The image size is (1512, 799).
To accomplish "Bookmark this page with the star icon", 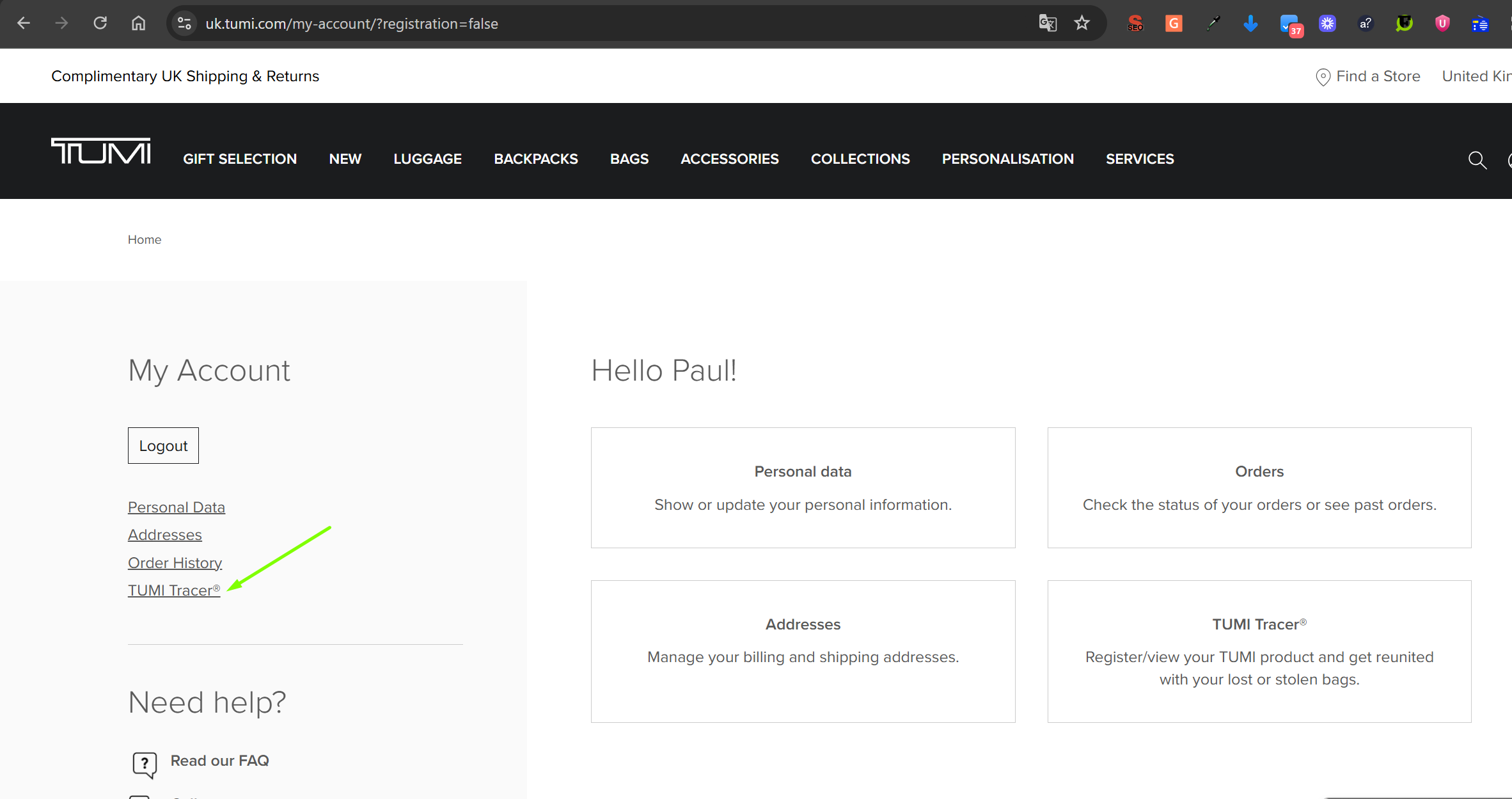I will tap(1082, 24).
